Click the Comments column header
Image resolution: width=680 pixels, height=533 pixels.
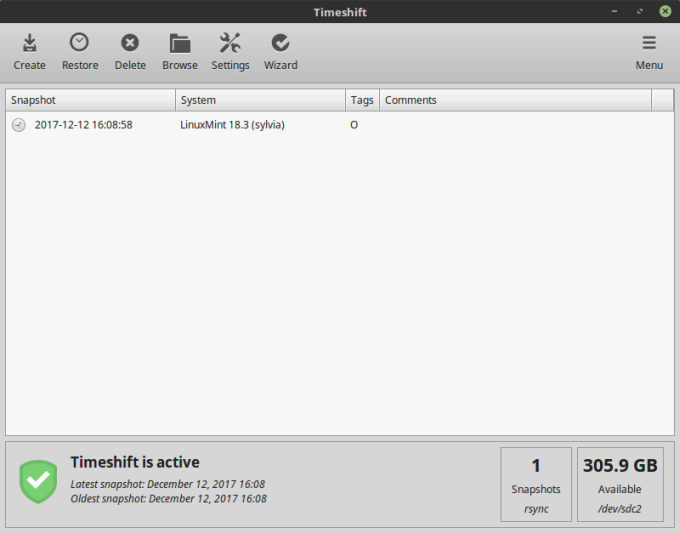514,100
